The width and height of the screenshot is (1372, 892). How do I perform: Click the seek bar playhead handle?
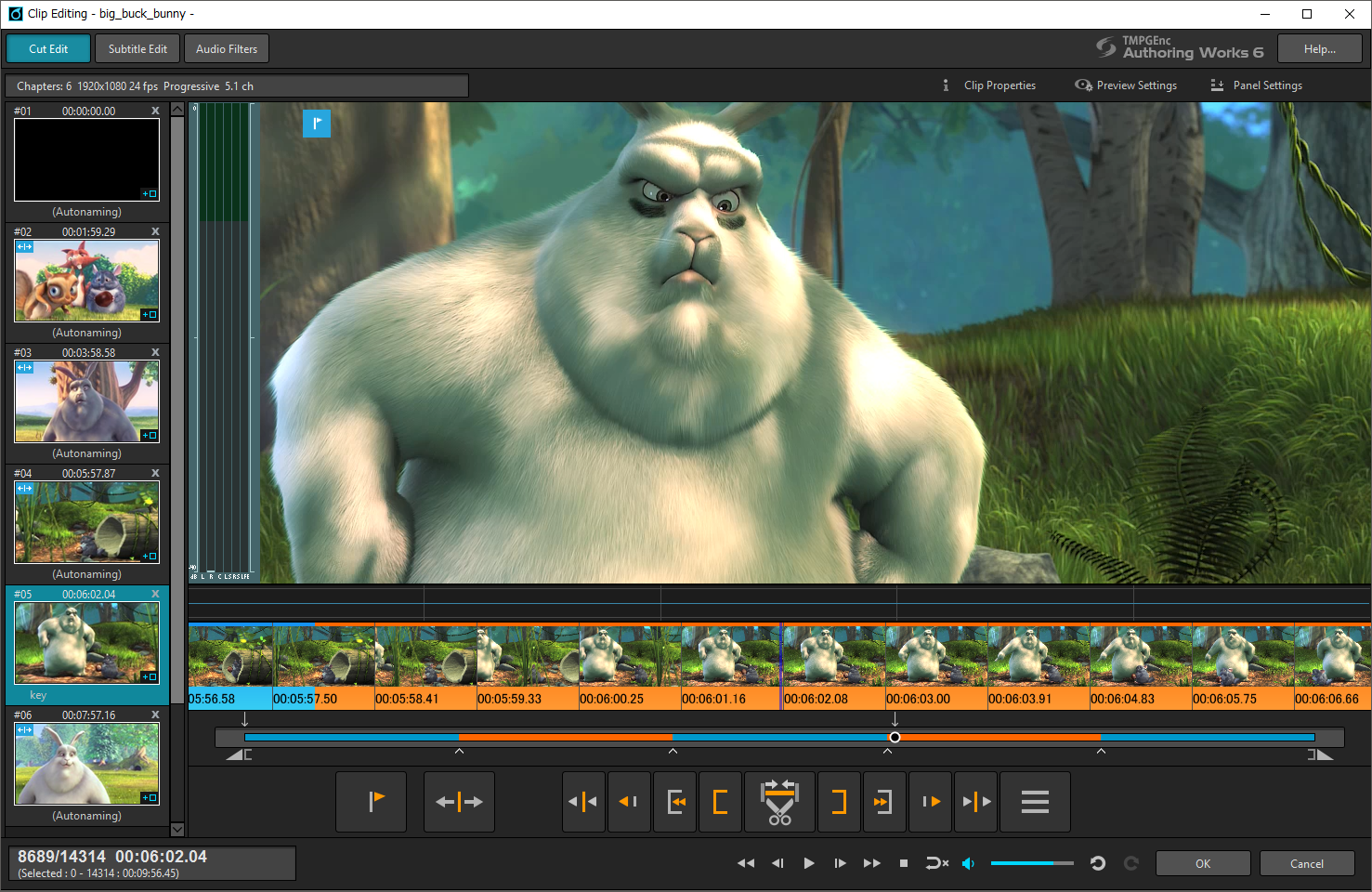click(x=895, y=737)
